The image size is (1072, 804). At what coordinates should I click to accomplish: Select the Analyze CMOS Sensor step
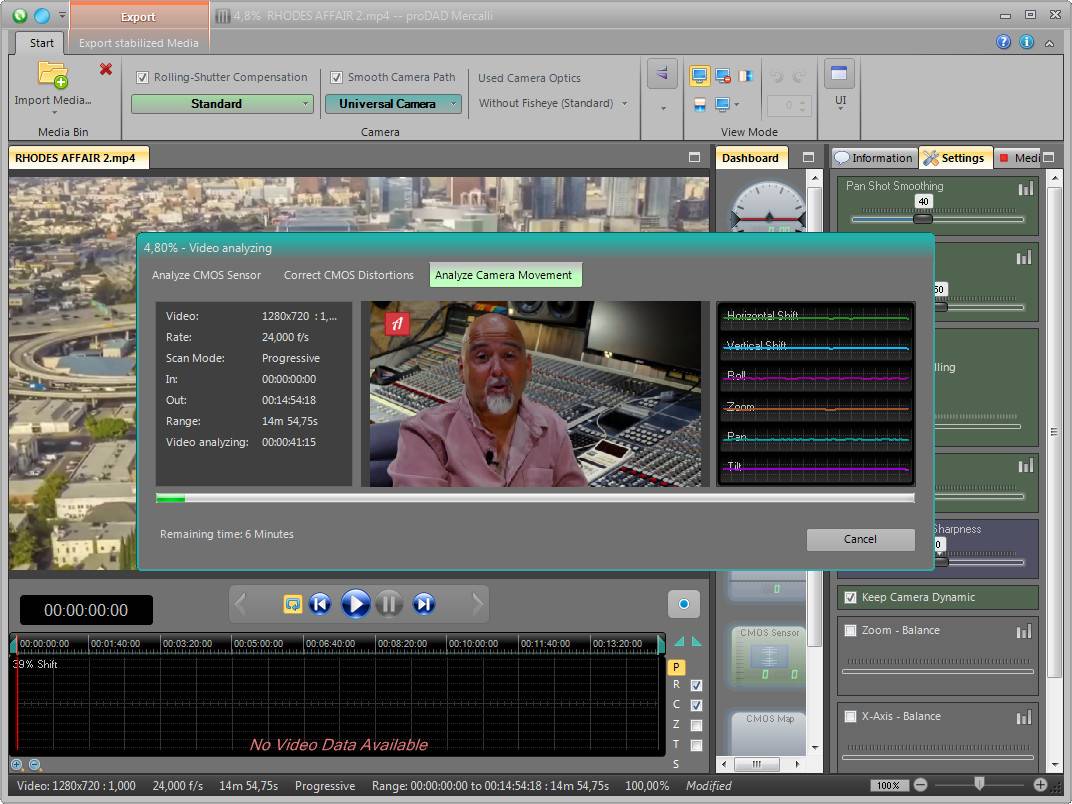[206, 275]
